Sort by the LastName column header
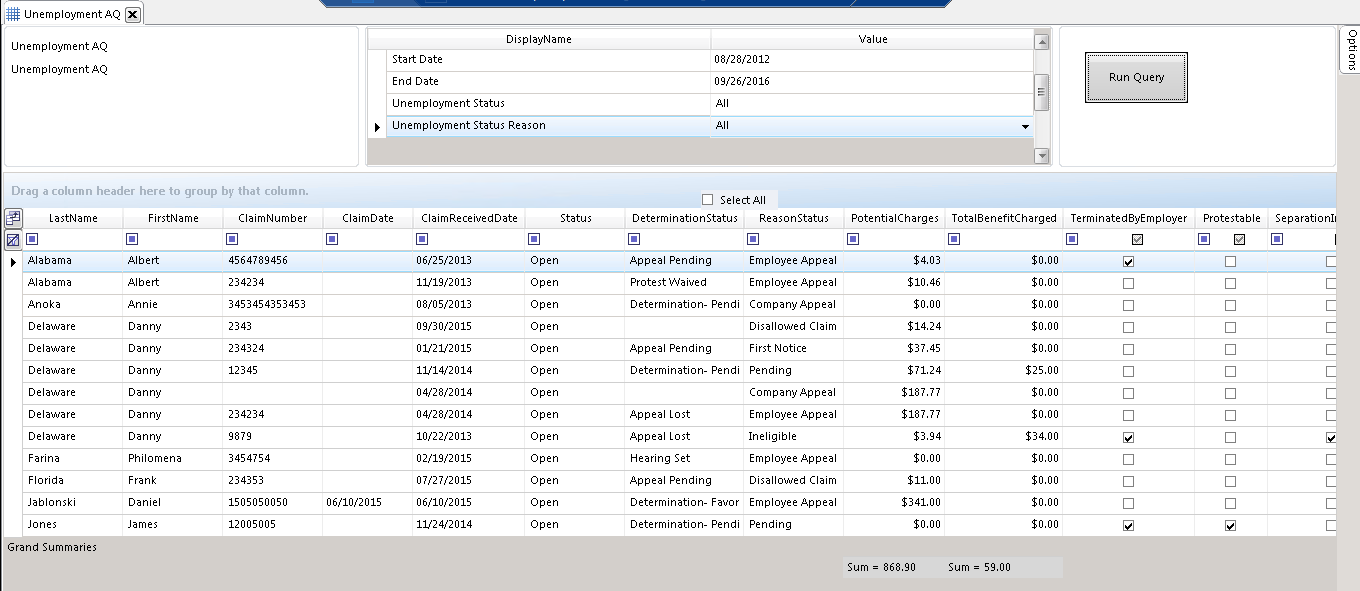 [73, 218]
